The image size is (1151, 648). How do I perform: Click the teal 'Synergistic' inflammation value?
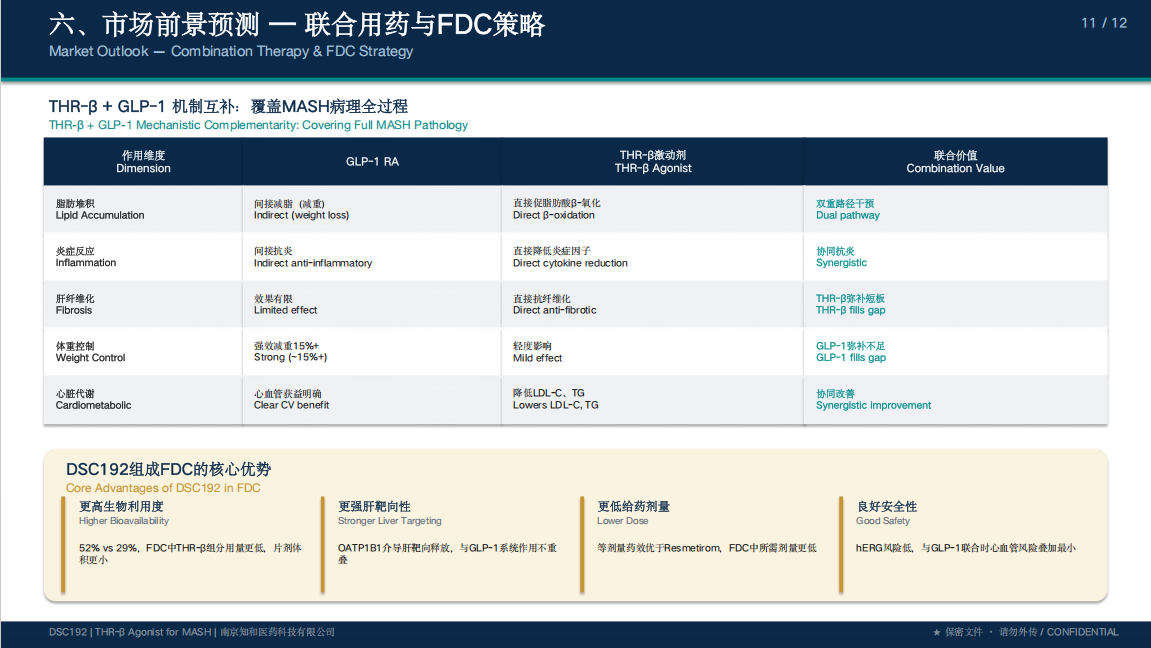(x=841, y=263)
